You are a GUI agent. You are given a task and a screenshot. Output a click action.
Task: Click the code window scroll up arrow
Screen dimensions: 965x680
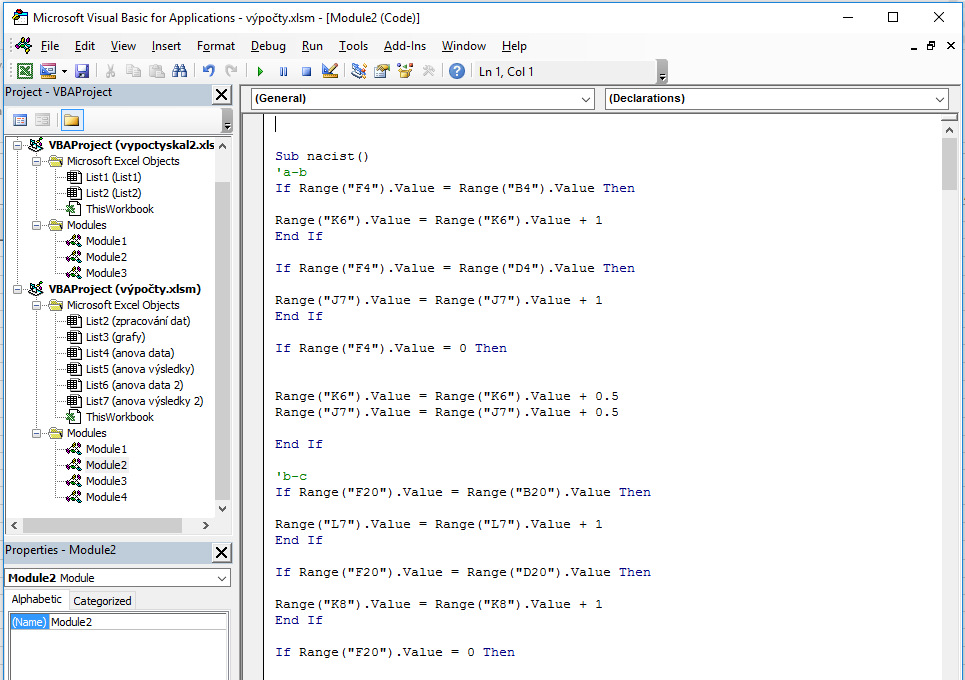949,130
